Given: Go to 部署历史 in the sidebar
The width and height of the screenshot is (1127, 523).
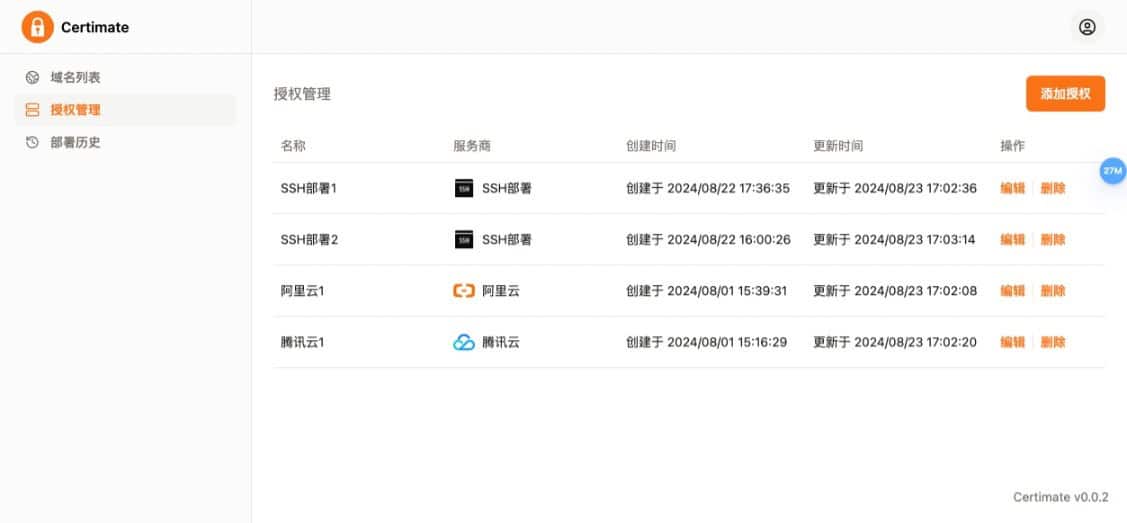Looking at the screenshot, I should 75,143.
